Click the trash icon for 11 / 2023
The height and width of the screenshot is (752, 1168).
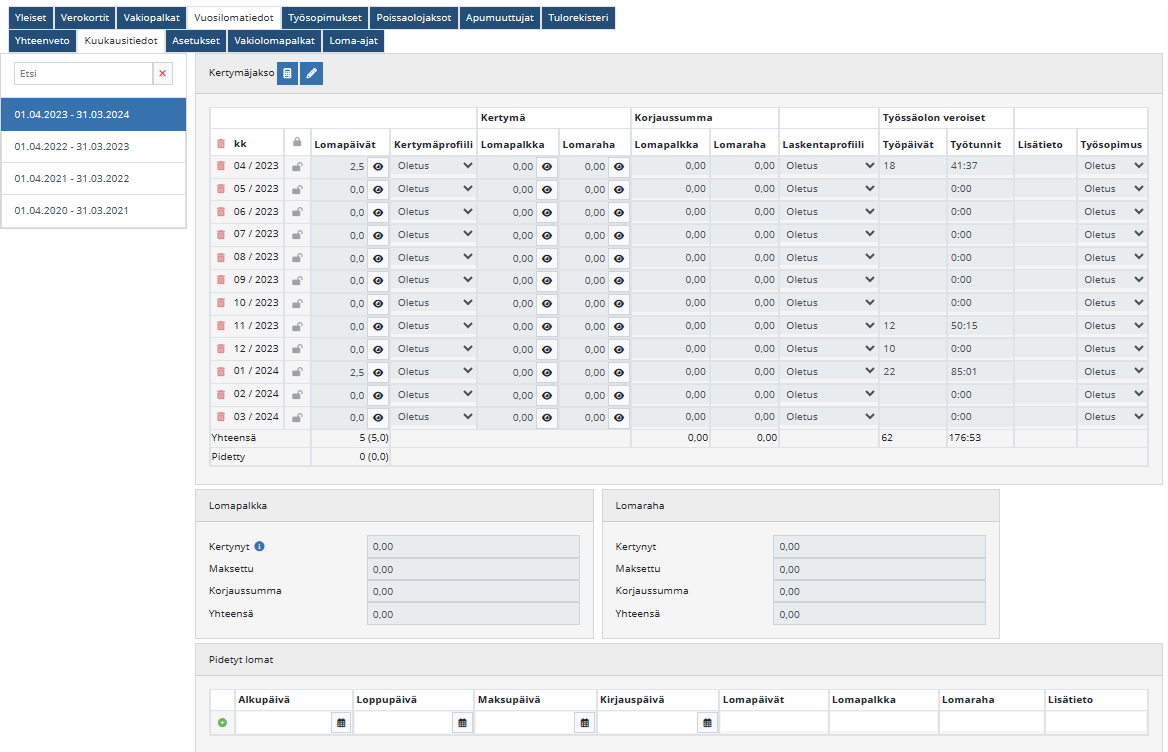point(221,326)
